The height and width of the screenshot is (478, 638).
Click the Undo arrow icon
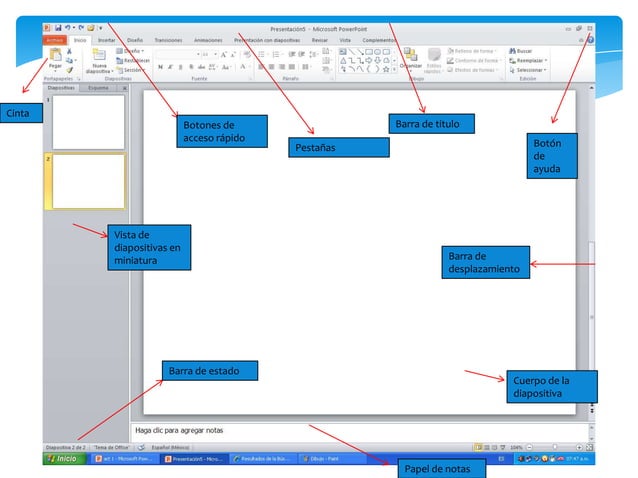[69, 27]
